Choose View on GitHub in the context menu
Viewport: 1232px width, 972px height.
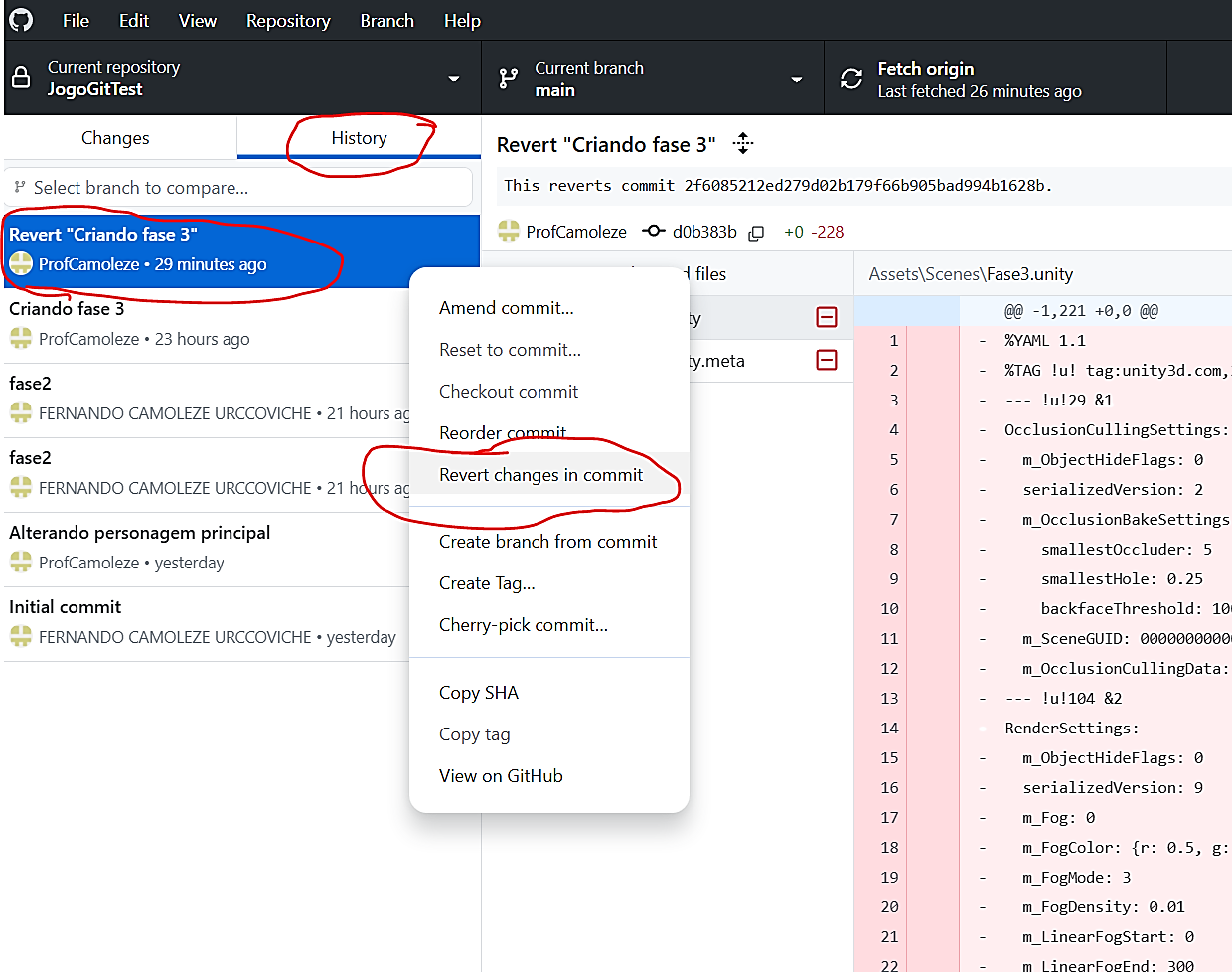[x=501, y=776]
